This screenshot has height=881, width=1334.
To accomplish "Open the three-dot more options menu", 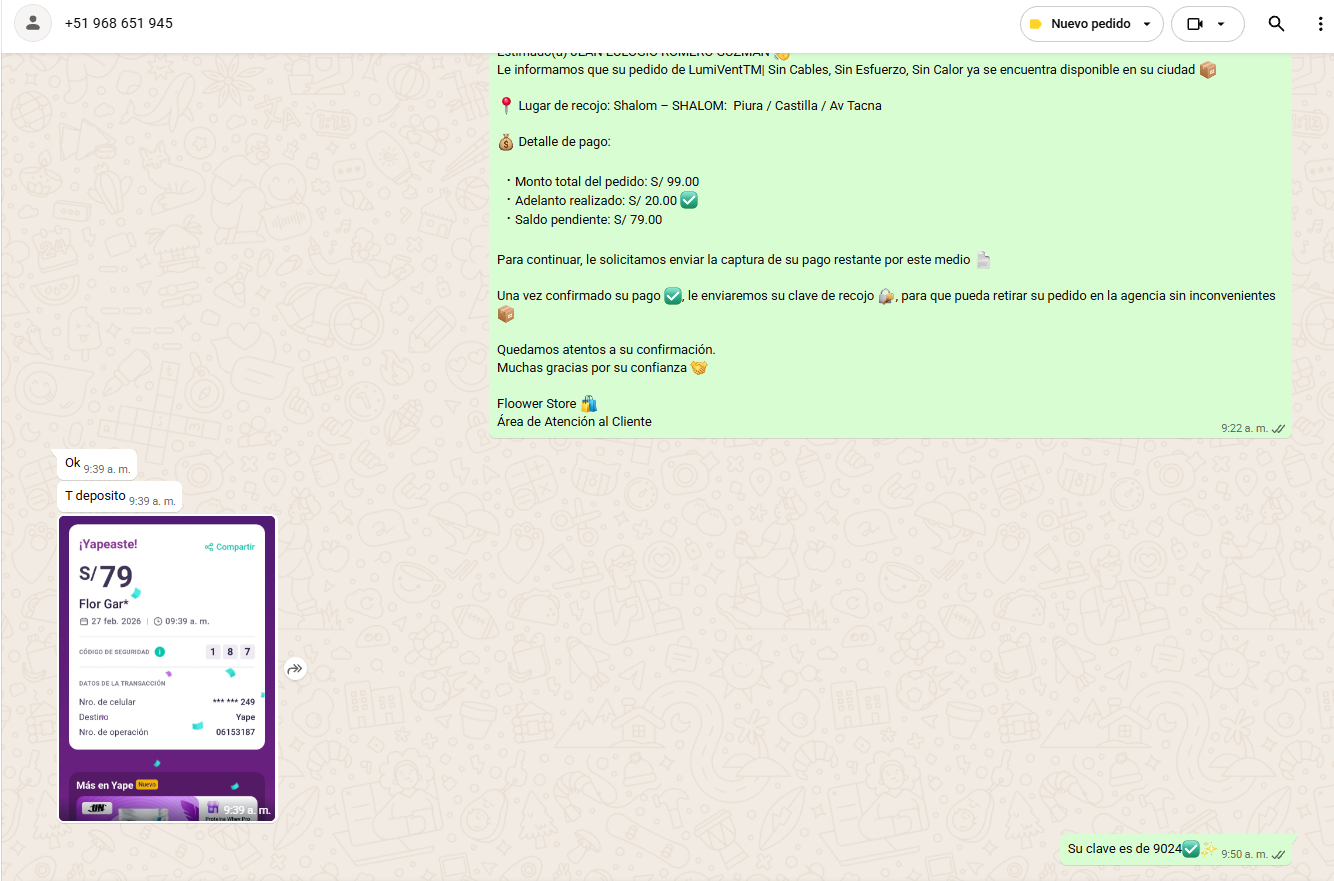I will (x=1320, y=24).
